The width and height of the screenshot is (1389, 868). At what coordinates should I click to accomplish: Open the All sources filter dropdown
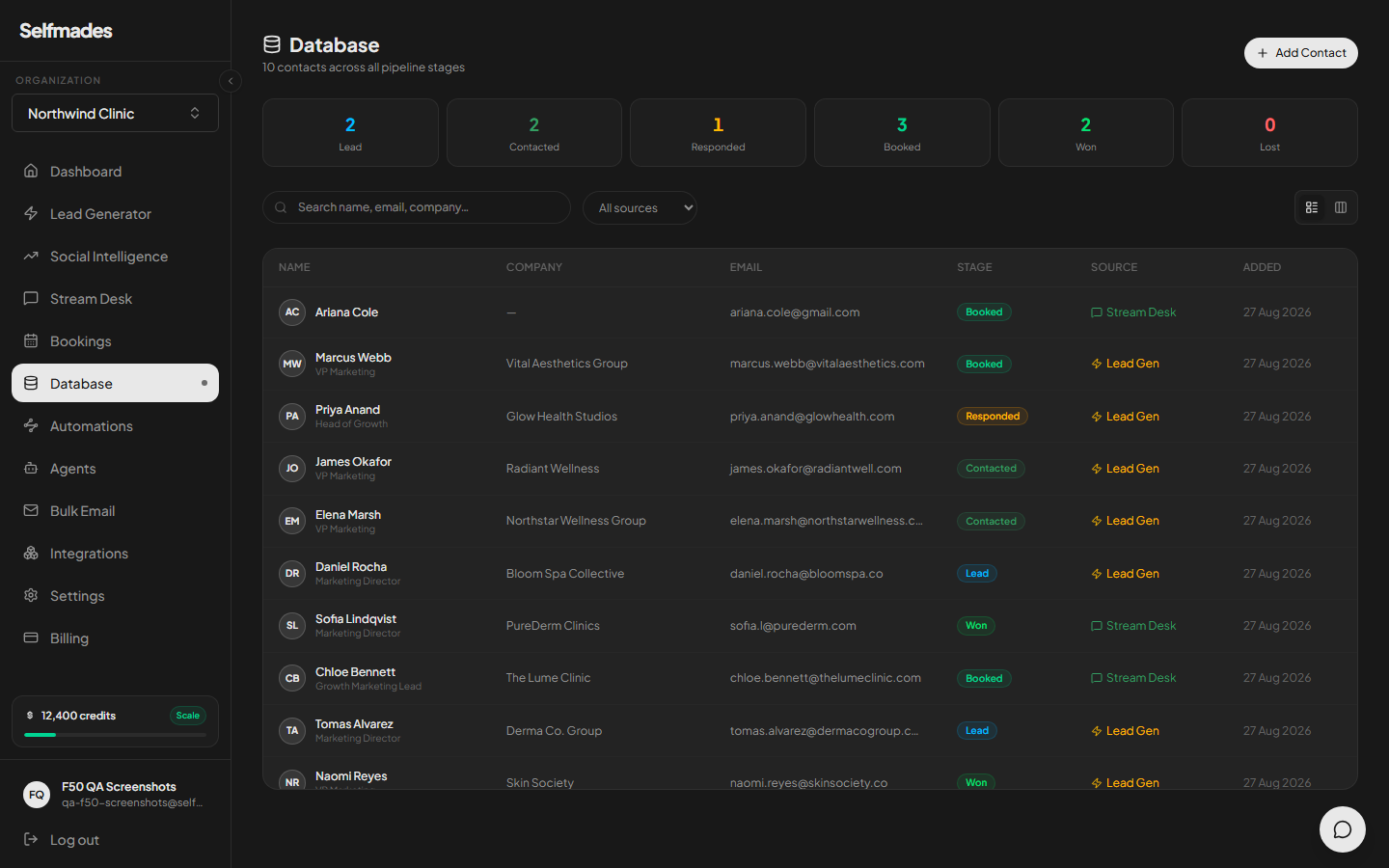click(x=640, y=207)
